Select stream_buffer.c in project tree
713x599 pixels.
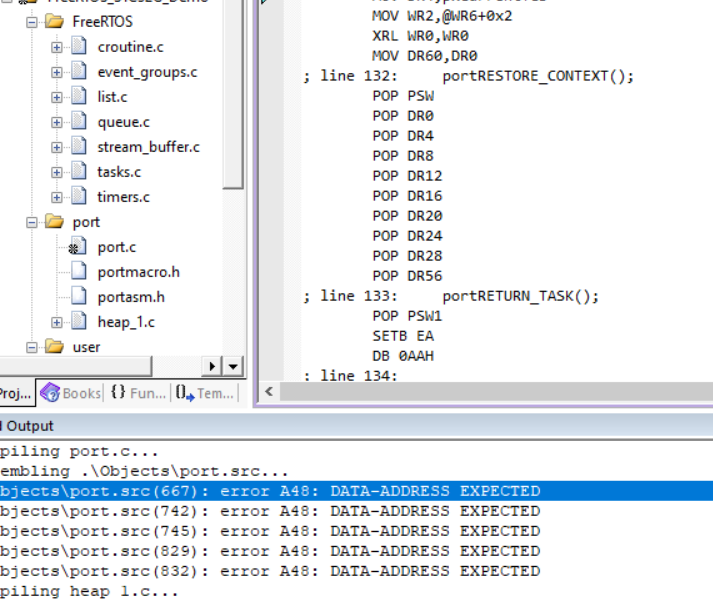coord(148,147)
